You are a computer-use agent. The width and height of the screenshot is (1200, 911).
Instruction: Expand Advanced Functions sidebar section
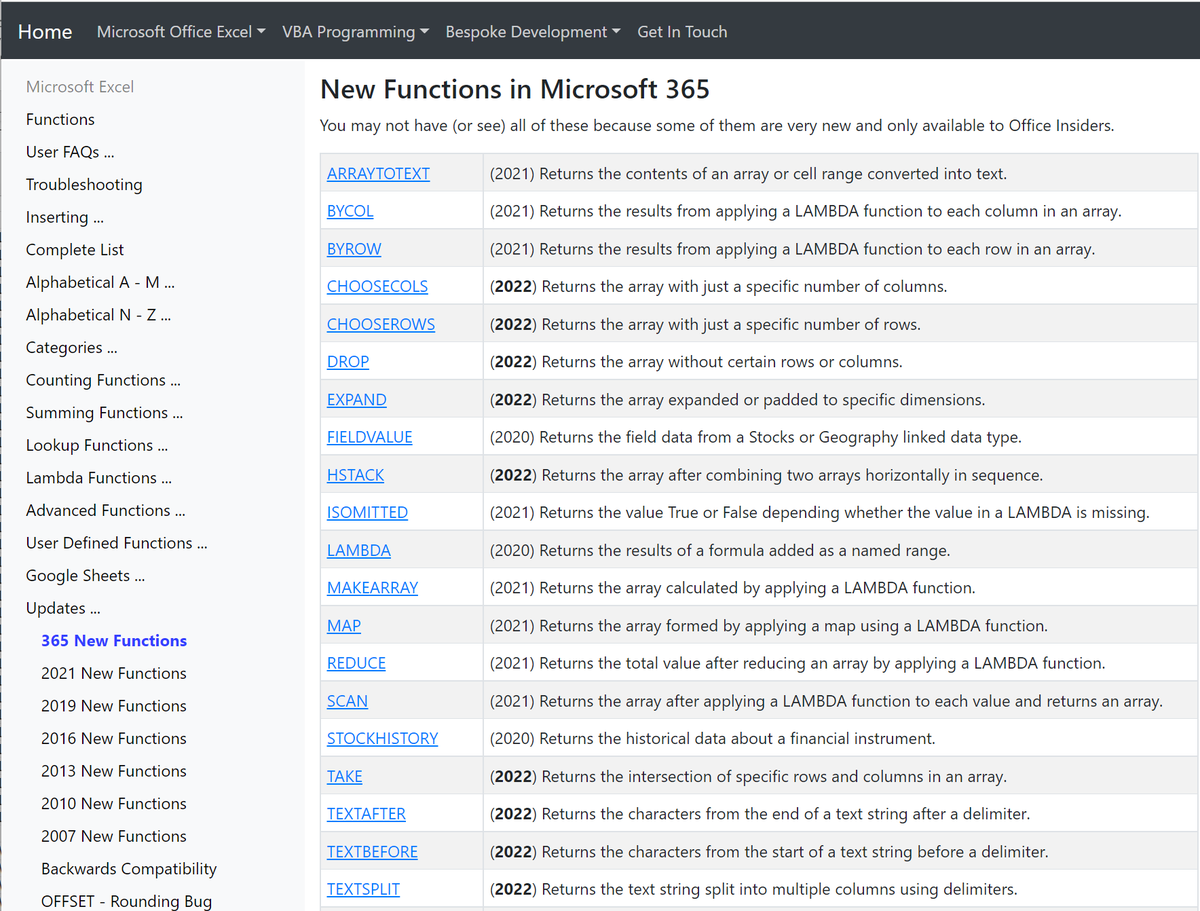click(105, 510)
